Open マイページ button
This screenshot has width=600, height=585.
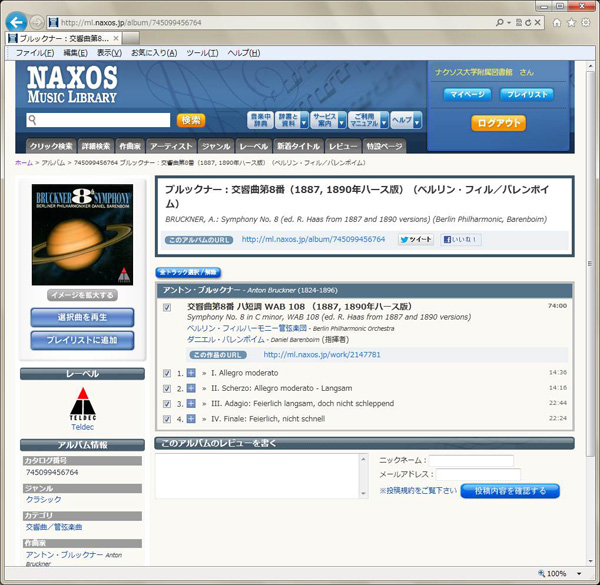[467, 94]
